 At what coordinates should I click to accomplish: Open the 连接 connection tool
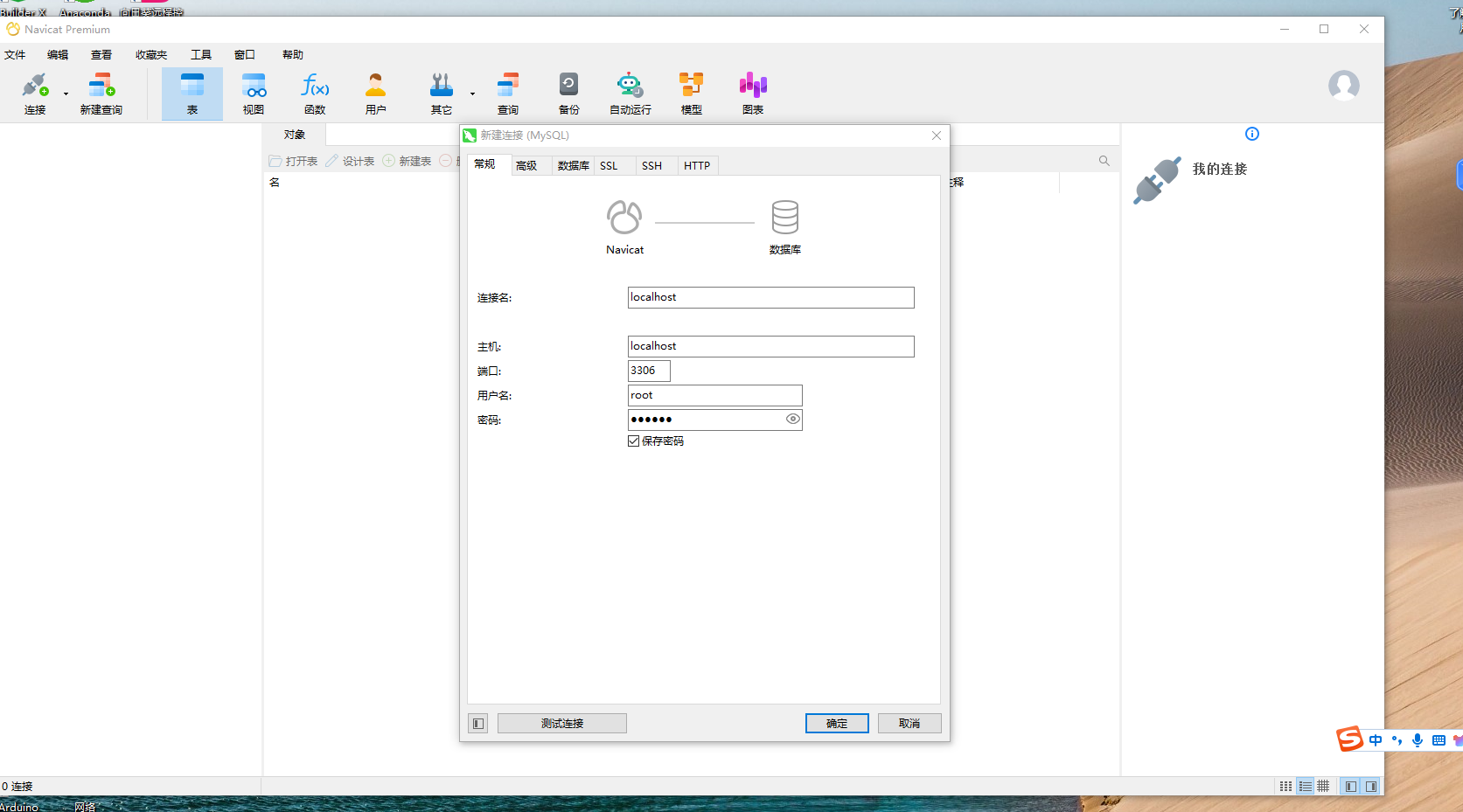tap(35, 94)
